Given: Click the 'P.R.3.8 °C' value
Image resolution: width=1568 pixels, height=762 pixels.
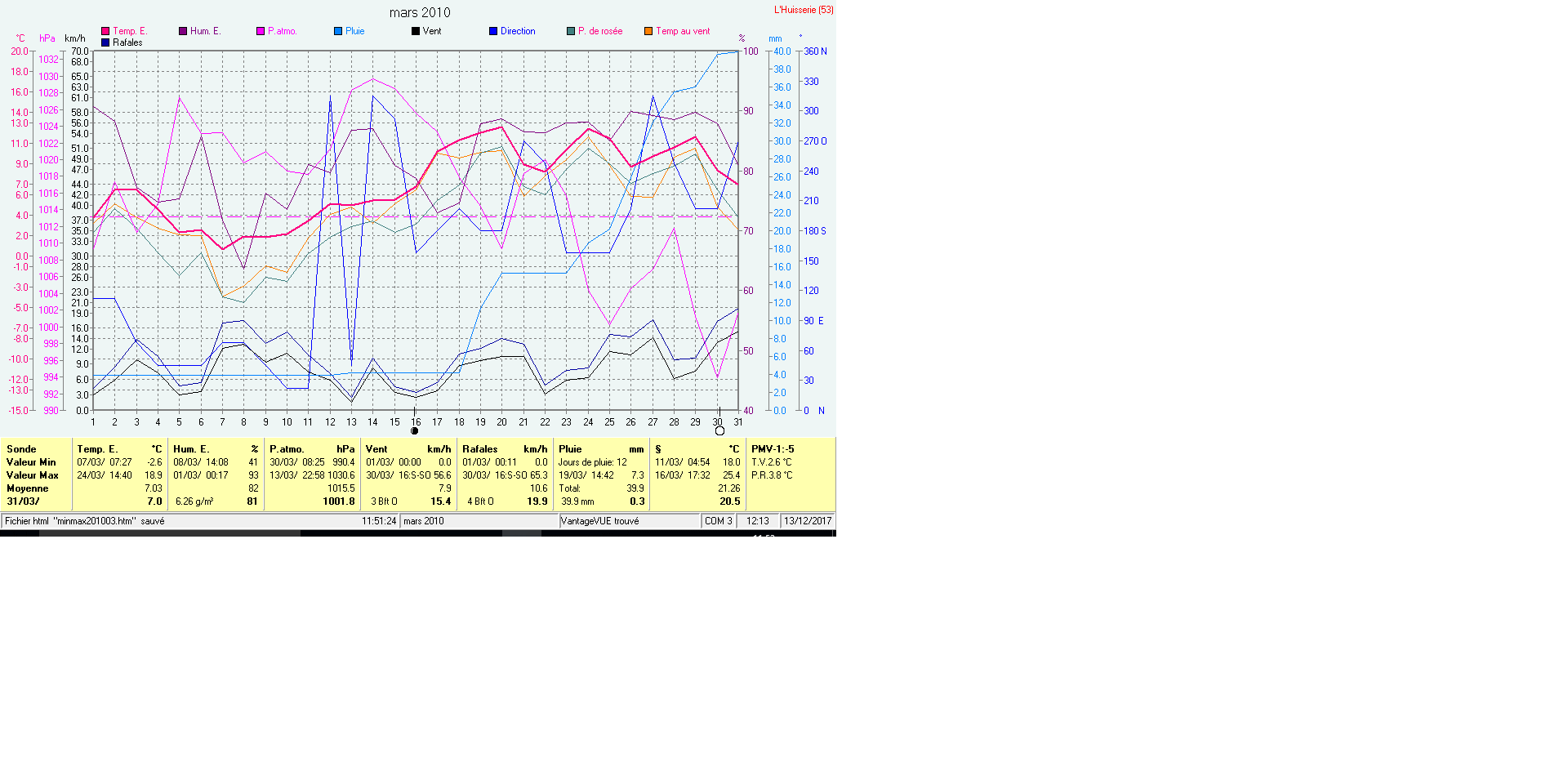Looking at the screenshot, I should pos(772,475).
